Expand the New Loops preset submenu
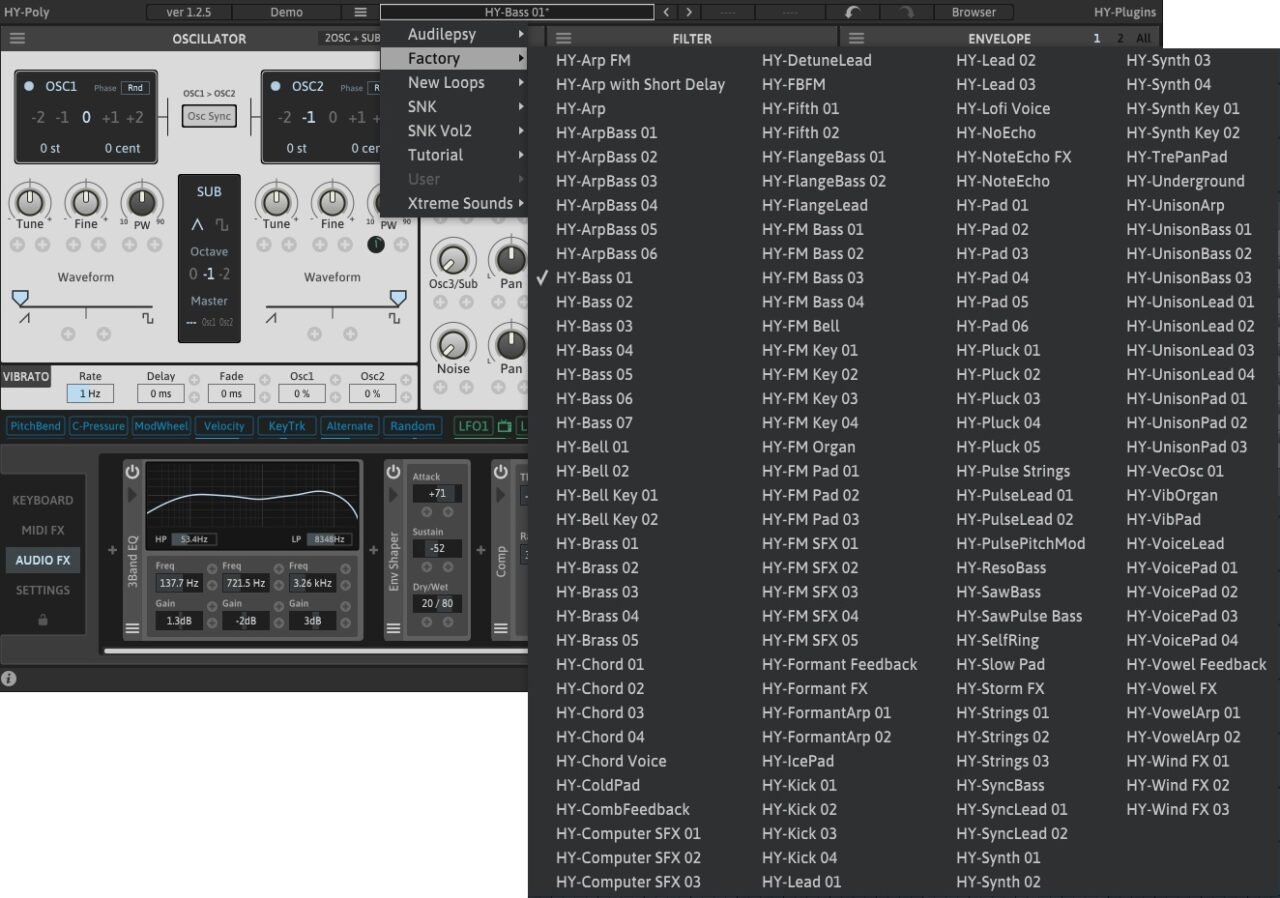Viewport: 1280px width, 898px height. click(x=455, y=83)
